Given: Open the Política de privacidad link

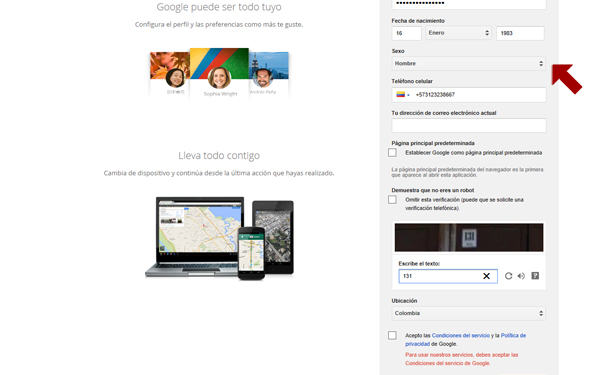Looking at the screenshot, I should (466, 340).
